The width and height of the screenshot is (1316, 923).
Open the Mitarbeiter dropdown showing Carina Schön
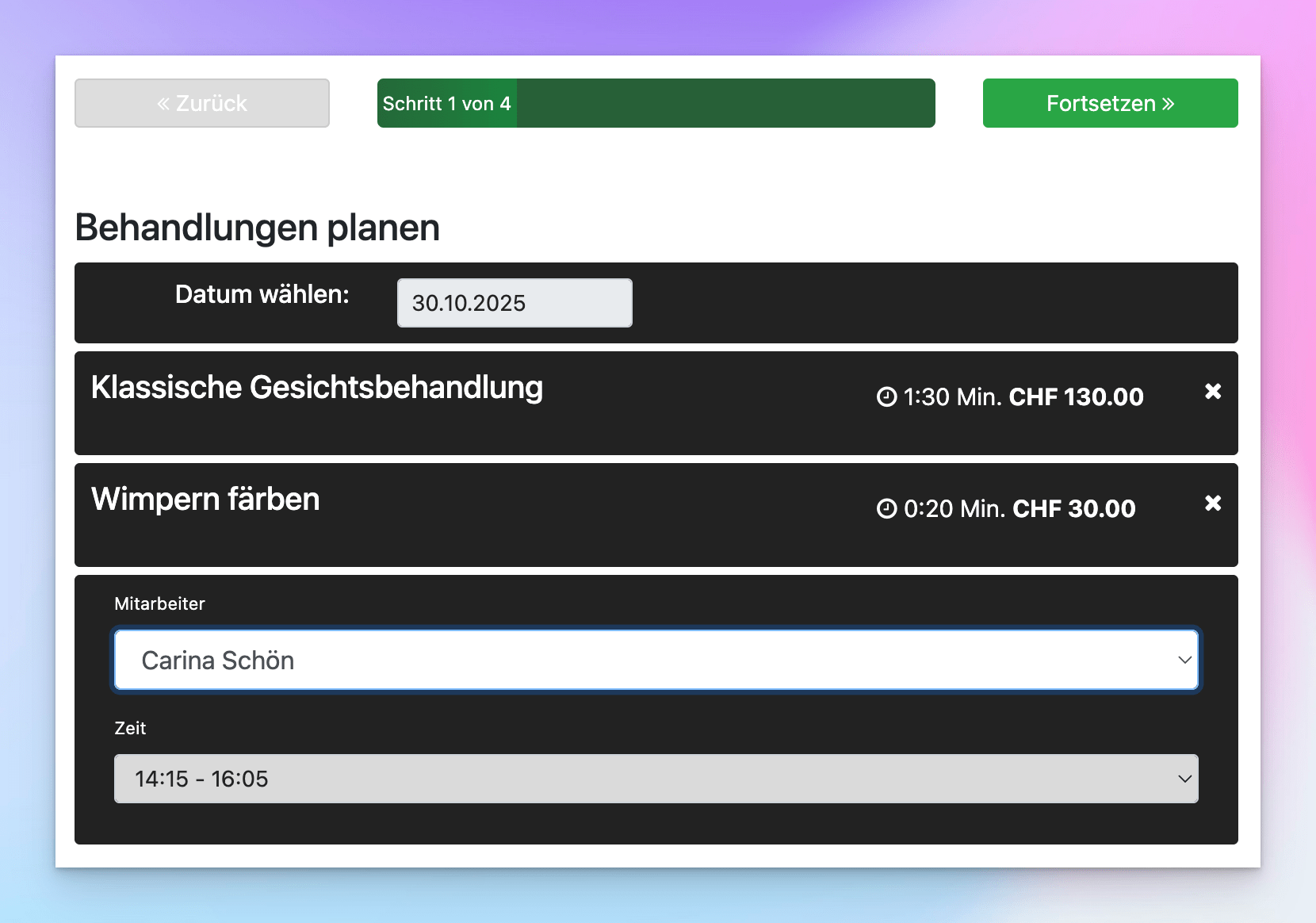(656, 660)
